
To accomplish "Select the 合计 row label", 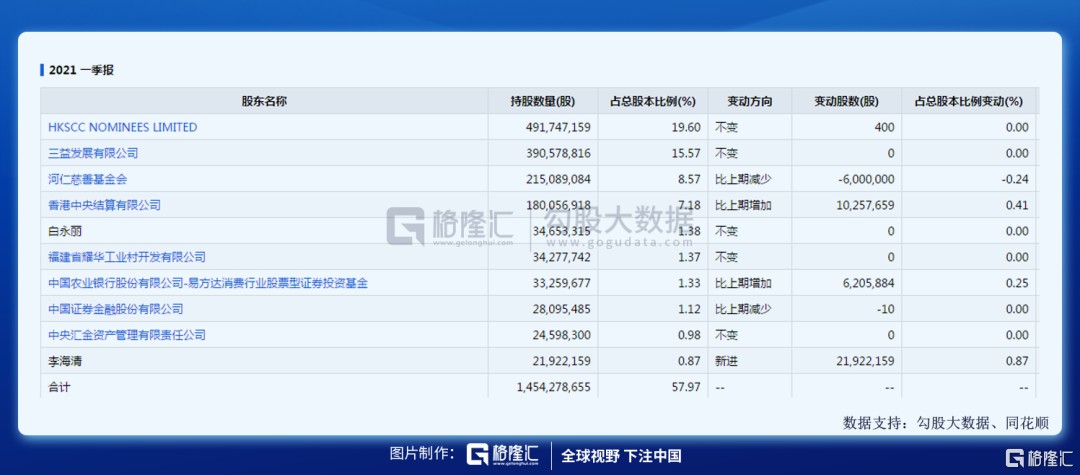I will (x=59, y=387).
